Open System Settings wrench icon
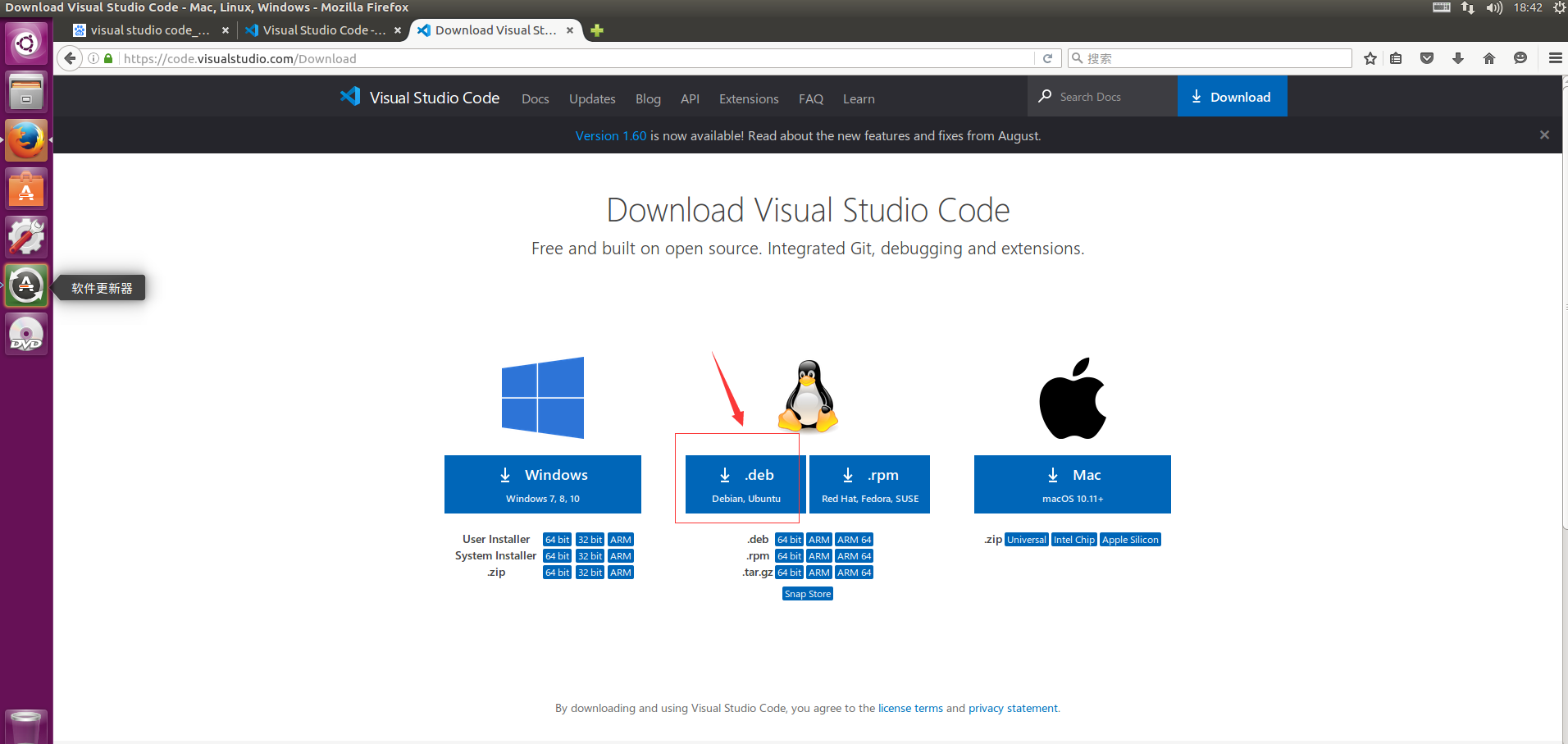Image resolution: width=1568 pixels, height=744 pixels. click(26, 237)
